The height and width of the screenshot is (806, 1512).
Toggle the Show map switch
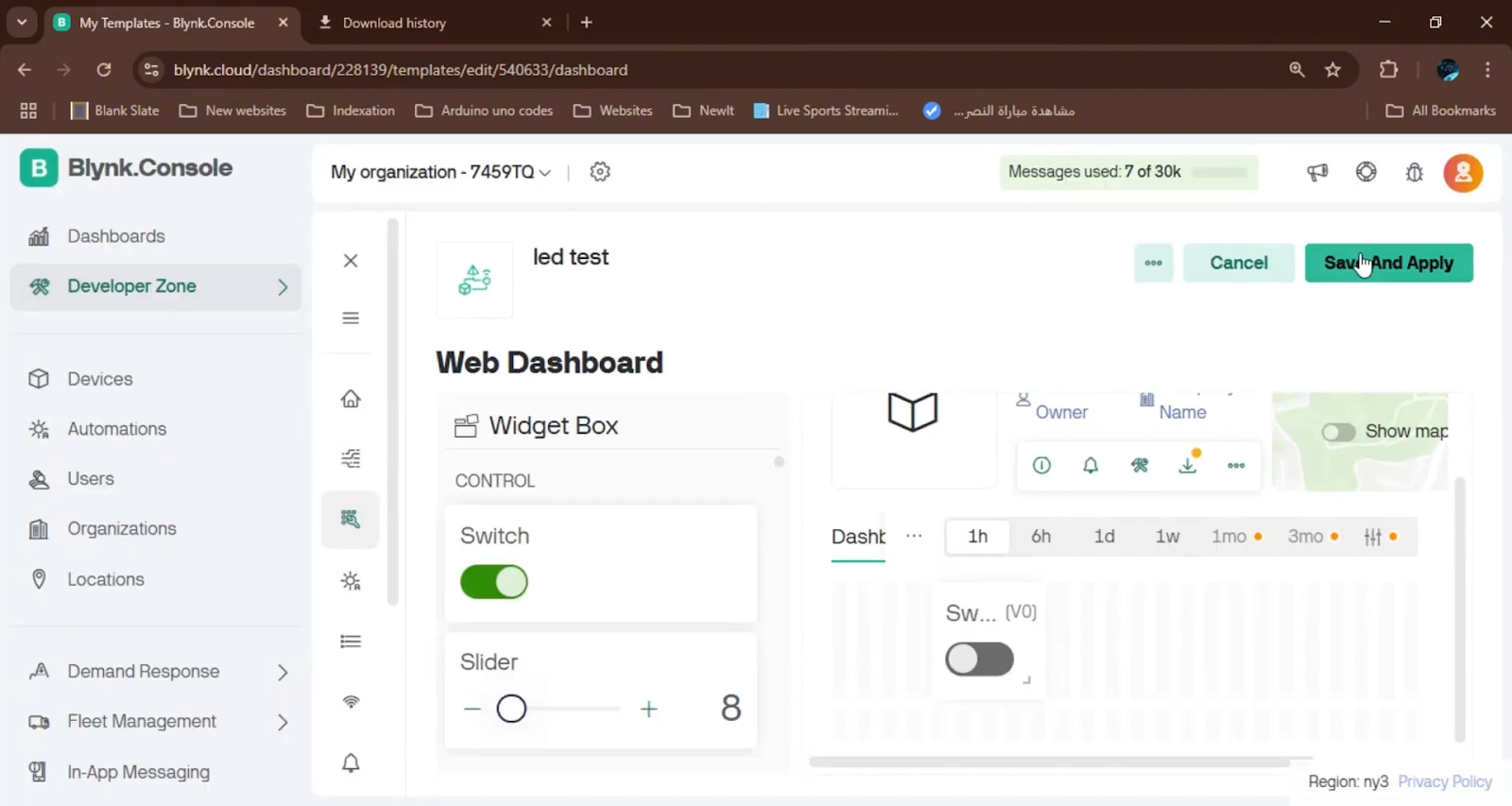[x=1338, y=432]
